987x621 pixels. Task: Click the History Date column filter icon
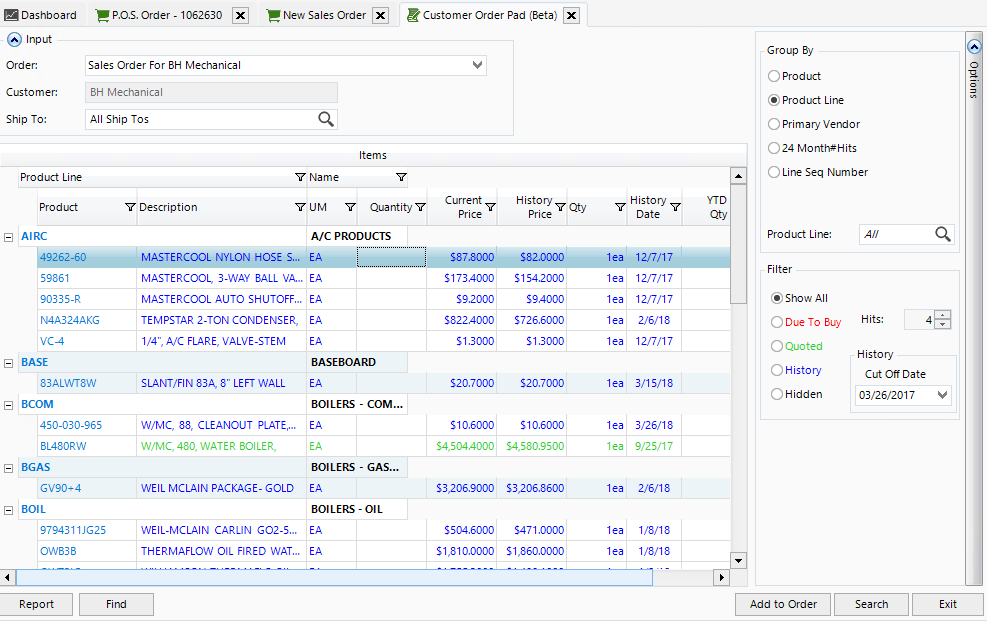point(675,207)
